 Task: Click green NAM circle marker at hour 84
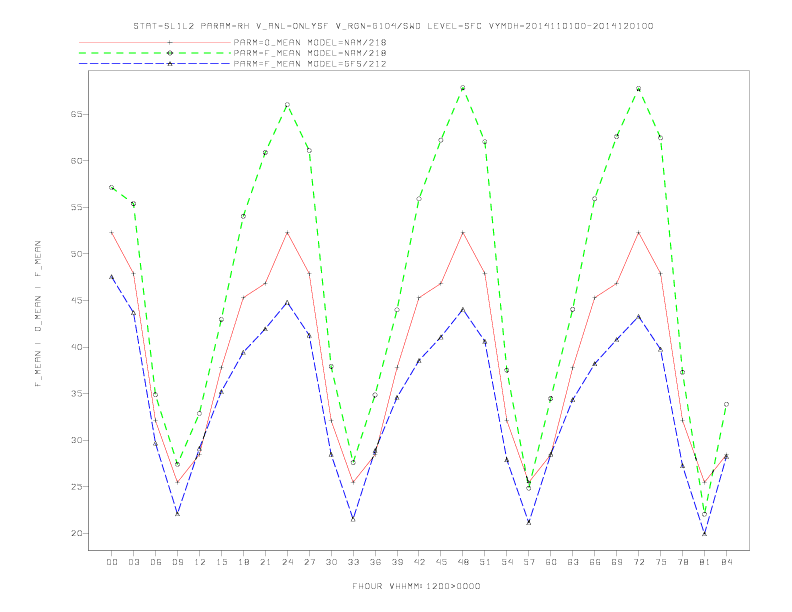726,404
